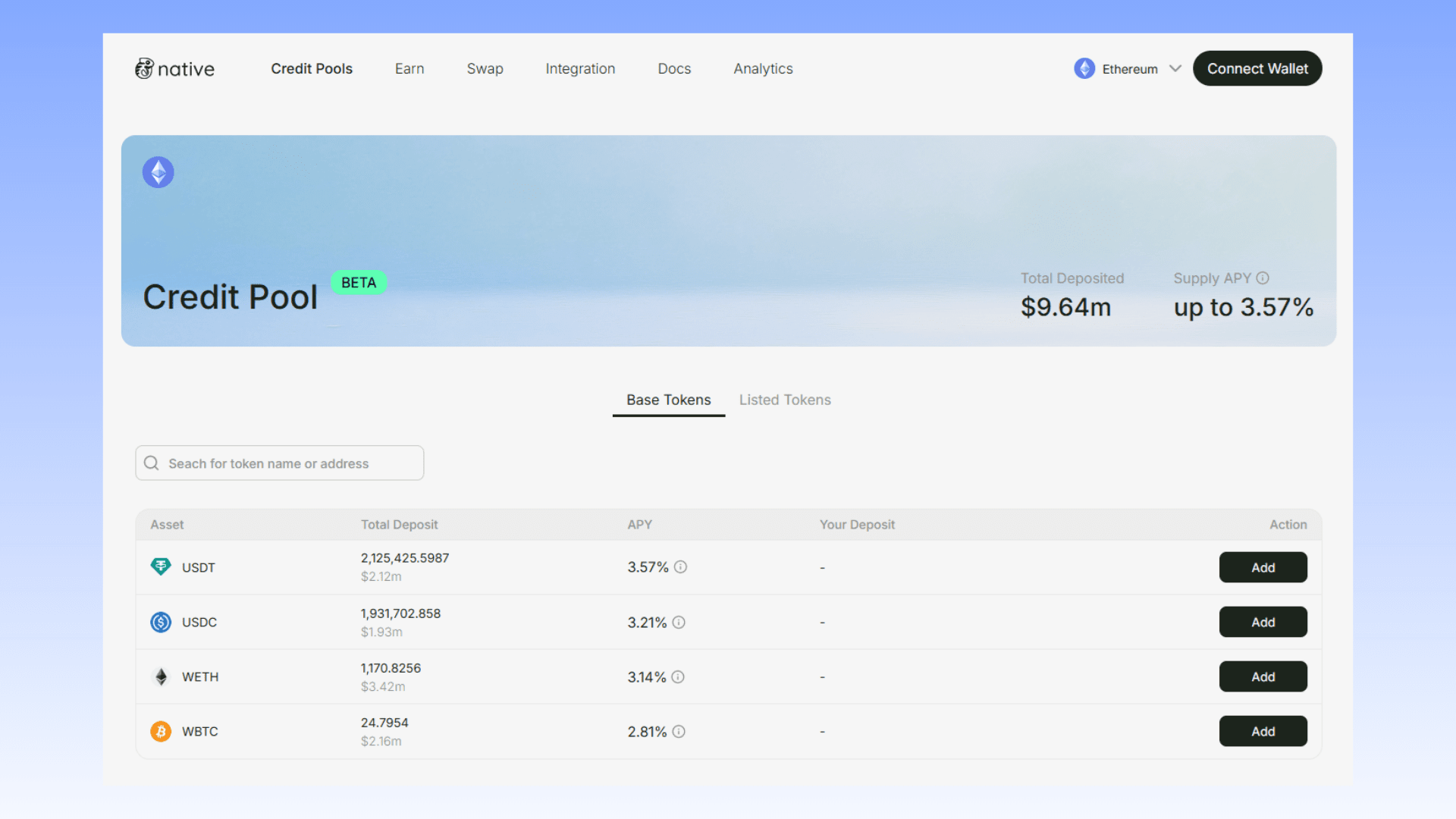The width and height of the screenshot is (1456, 819).
Task: Switch to the Listed Tokens tab
Action: 785,400
